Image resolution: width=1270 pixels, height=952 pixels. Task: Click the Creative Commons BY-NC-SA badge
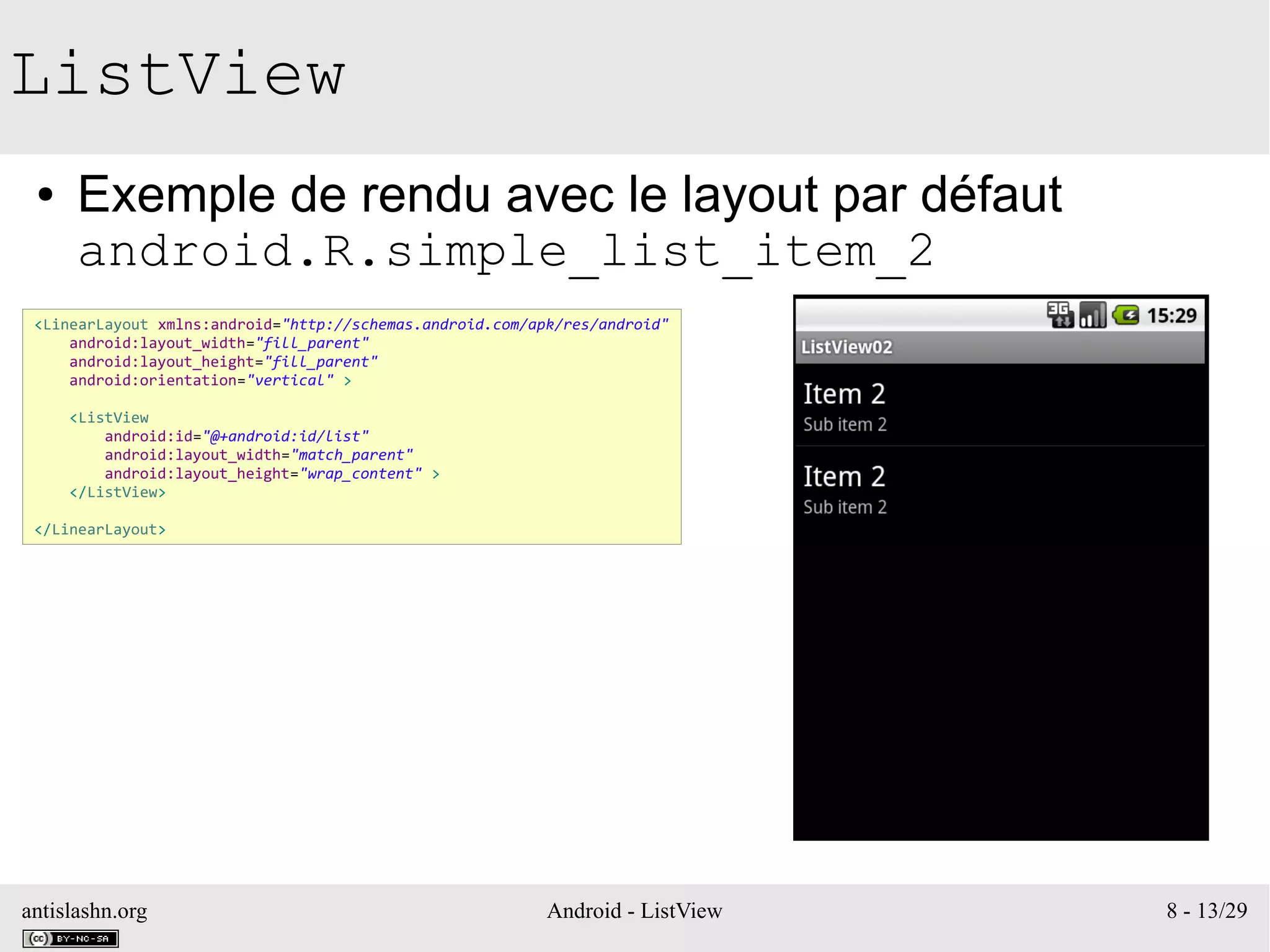point(71,938)
